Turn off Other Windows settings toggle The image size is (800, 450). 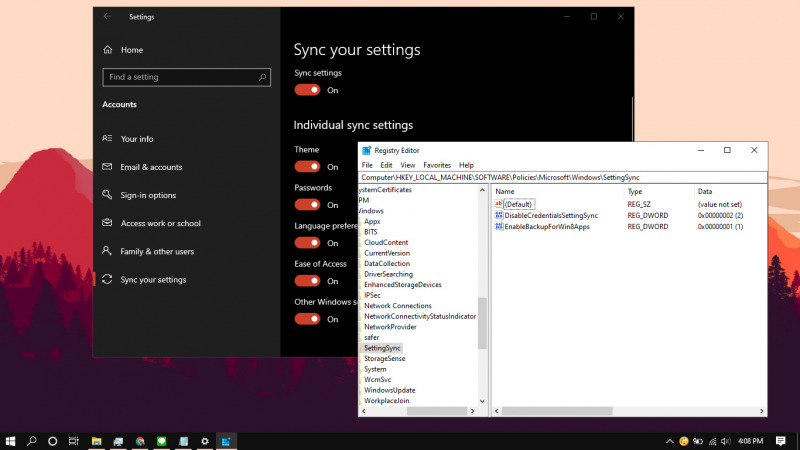[x=307, y=319]
